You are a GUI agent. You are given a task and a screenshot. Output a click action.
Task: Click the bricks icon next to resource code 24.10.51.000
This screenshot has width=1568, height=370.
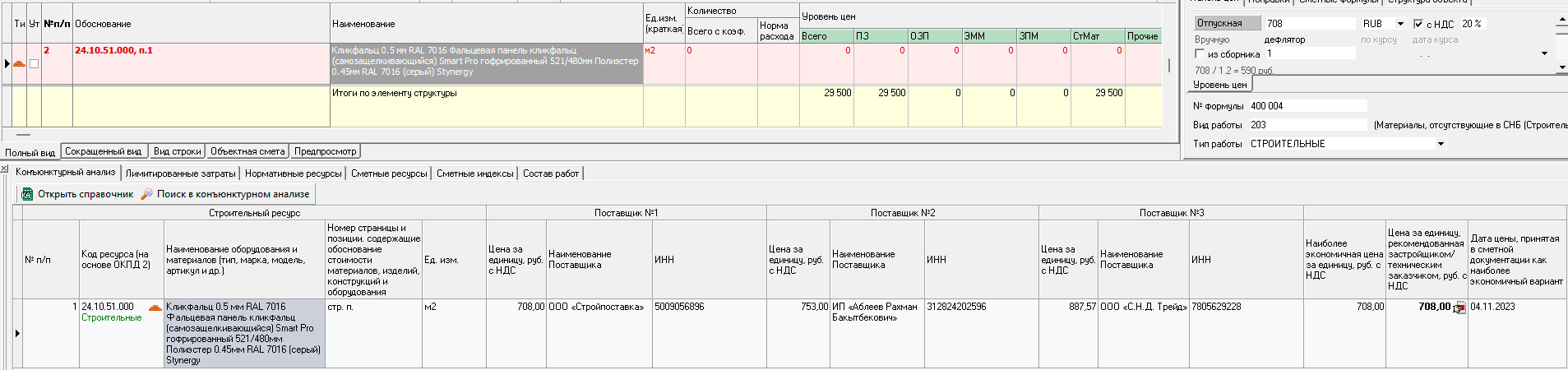pyautogui.click(x=155, y=308)
